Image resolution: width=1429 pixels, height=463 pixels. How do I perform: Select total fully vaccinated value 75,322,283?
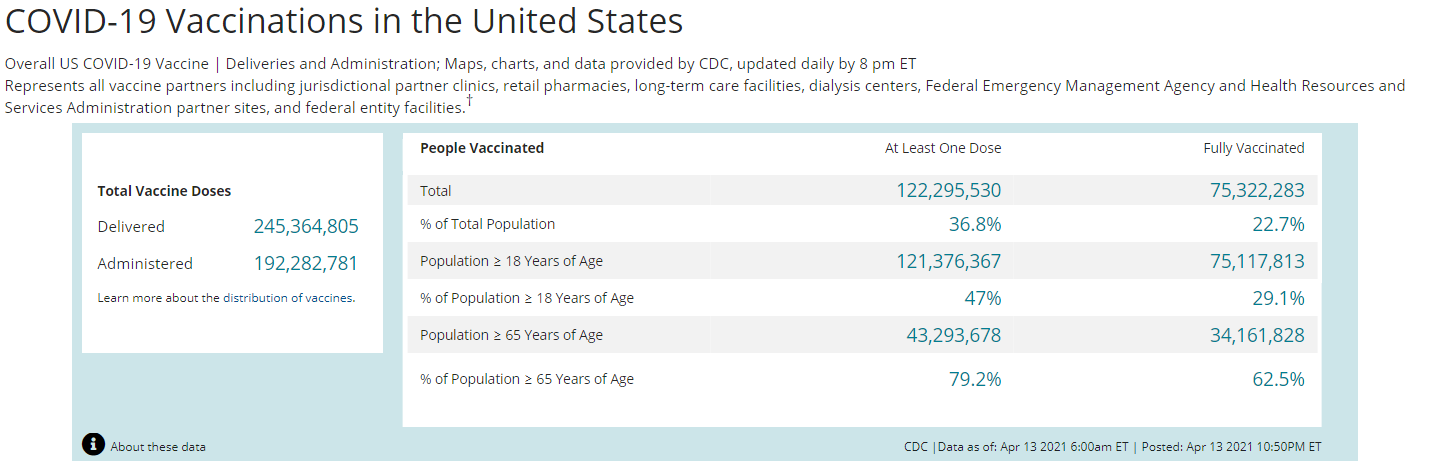[x=1257, y=191]
